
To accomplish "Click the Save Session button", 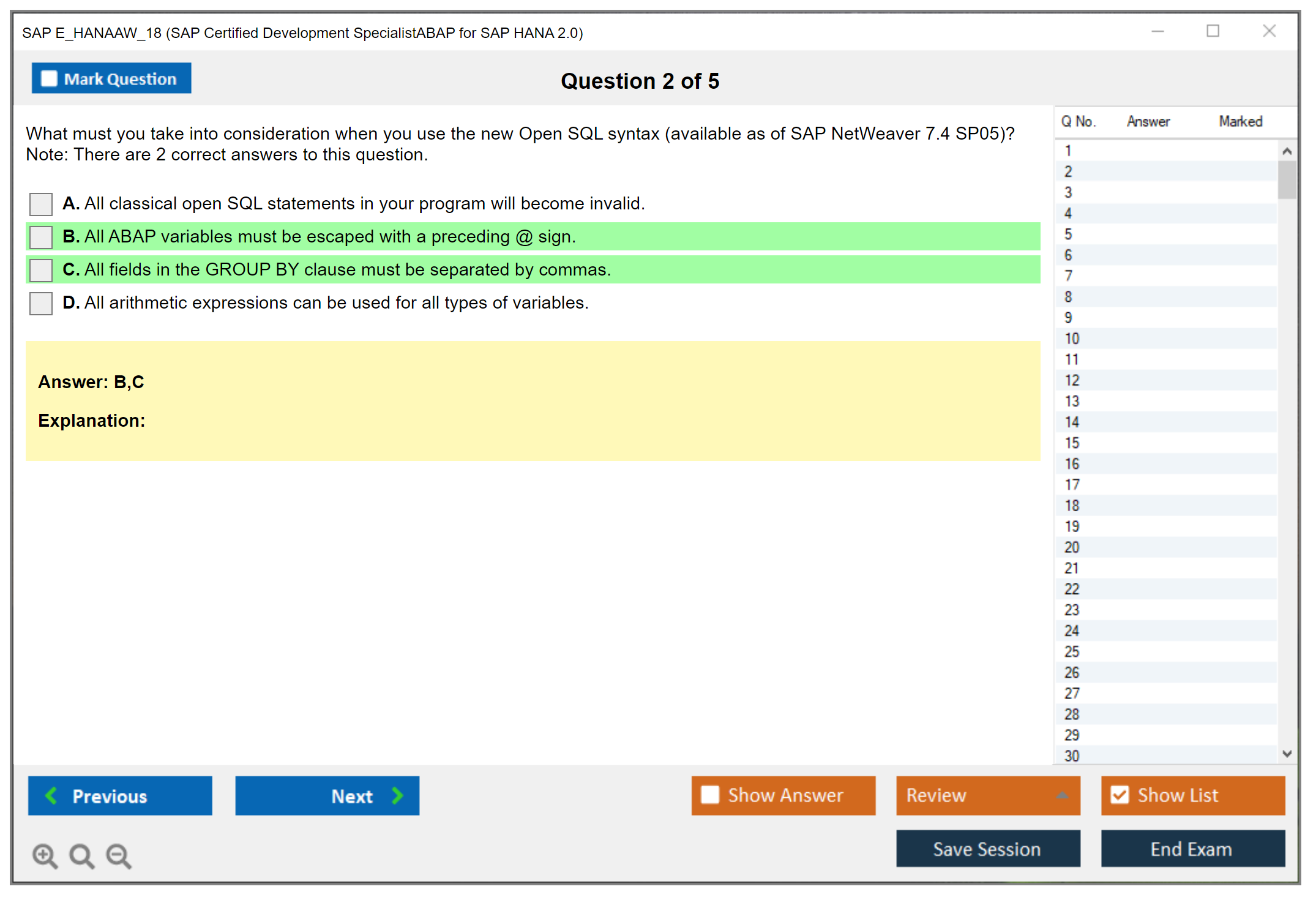I will (987, 849).
